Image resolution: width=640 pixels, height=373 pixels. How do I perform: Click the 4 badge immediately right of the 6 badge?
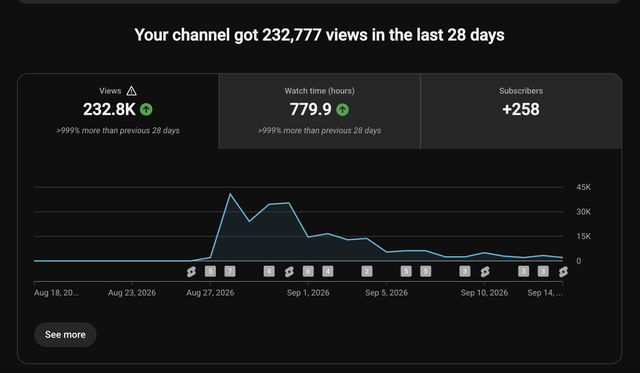tap(328, 271)
